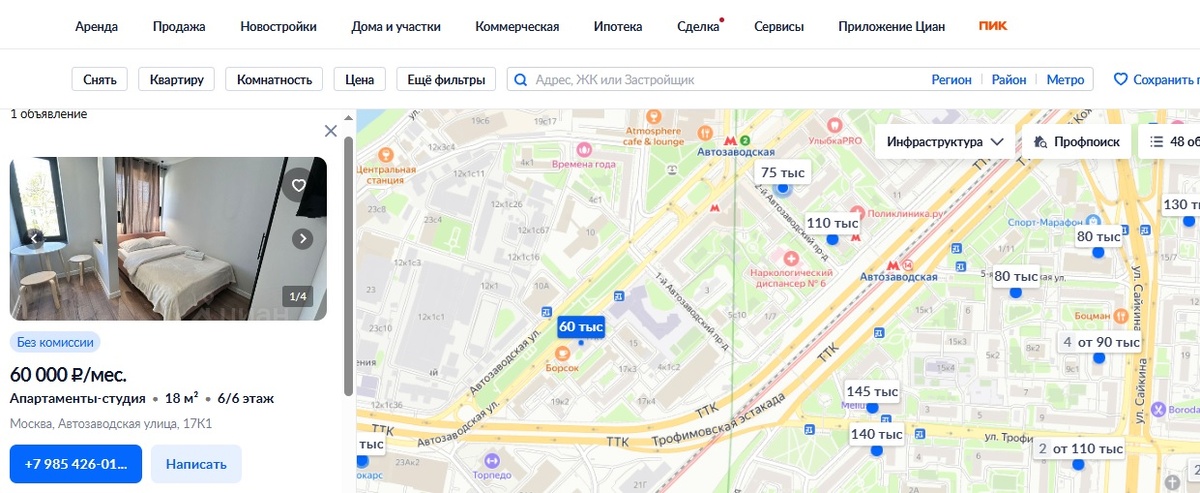Open the Atmosphere cafe & lounge marker
The height and width of the screenshot is (493, 1200).
pos(654,117)
